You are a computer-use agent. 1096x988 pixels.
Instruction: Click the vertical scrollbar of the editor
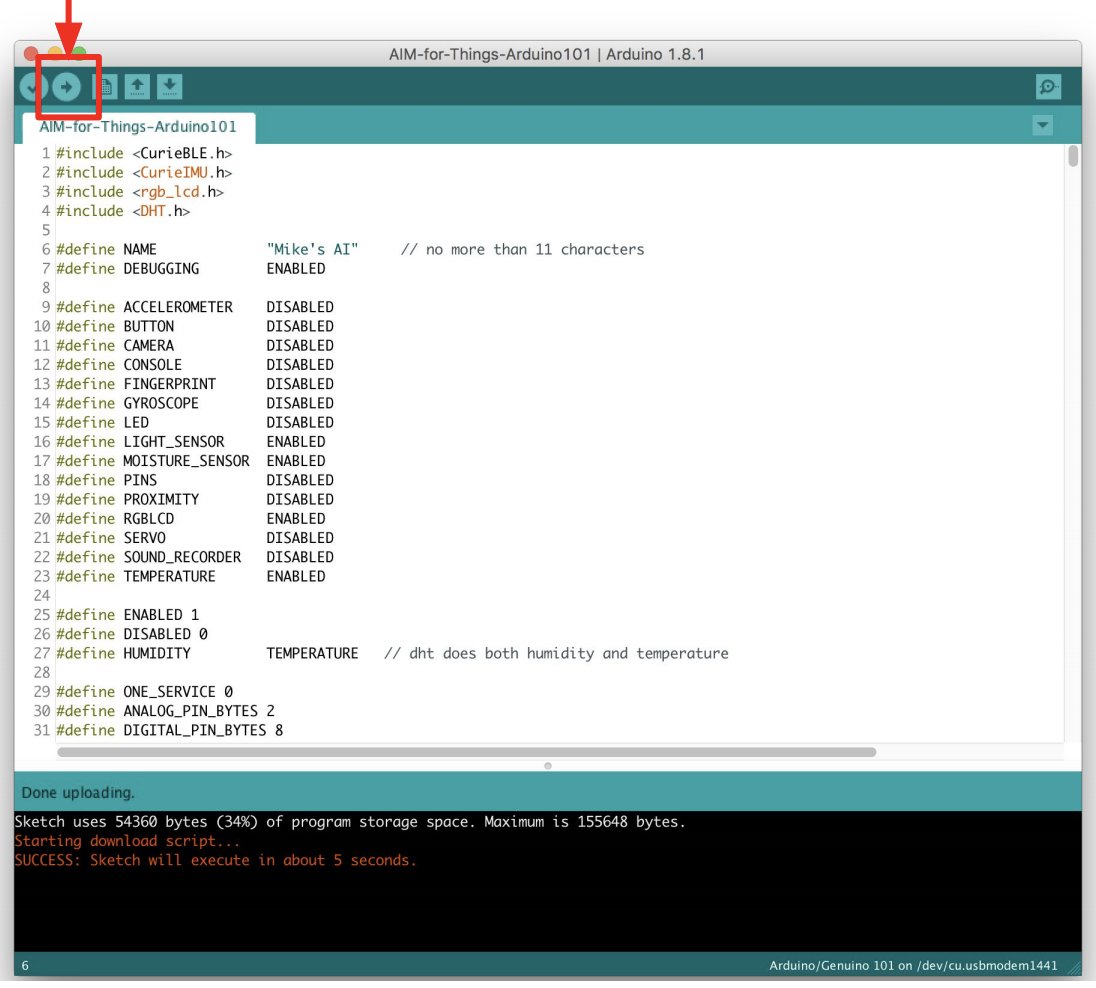[1073, 156]
